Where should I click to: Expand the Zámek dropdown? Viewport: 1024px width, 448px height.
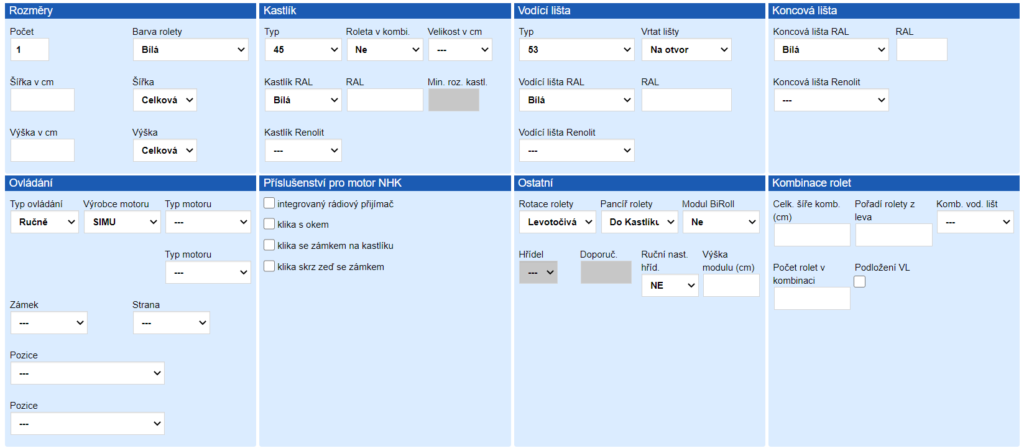click(x=49, y=323)
